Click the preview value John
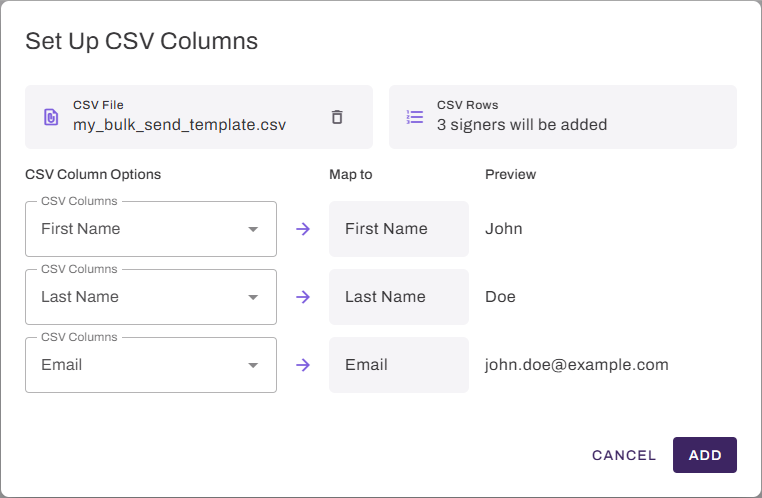 (x=503, y=229)
